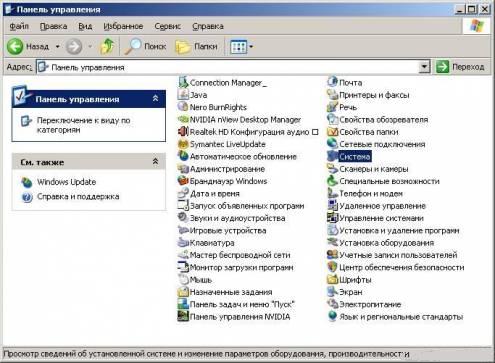Open the Справка menu
The height and width of the screenshot is (363, 495).
pyautogui.click(x=208, y=26)
